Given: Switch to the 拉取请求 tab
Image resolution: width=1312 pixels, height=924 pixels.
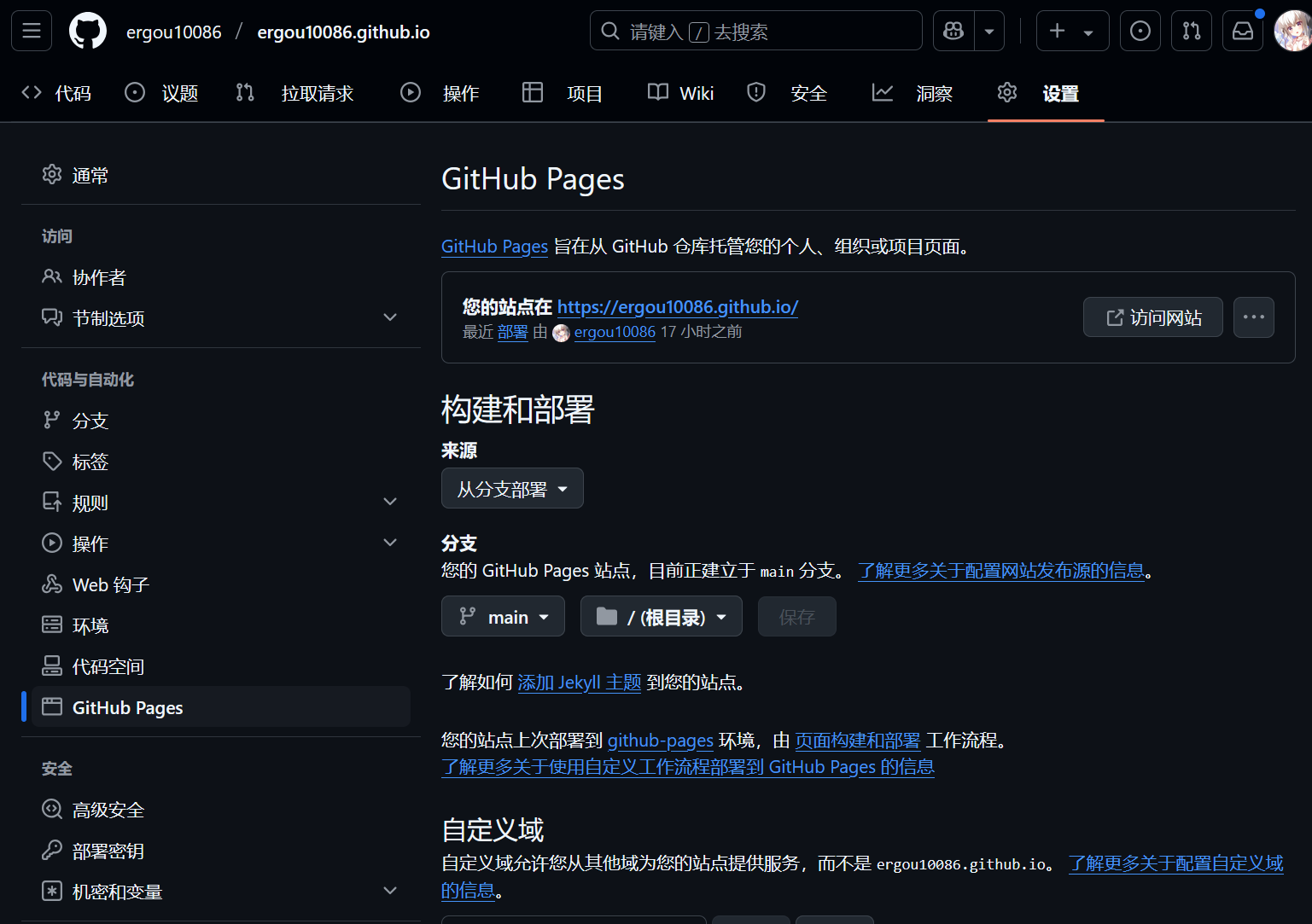Looking at the screenshot, I should (x=294, y=93).
